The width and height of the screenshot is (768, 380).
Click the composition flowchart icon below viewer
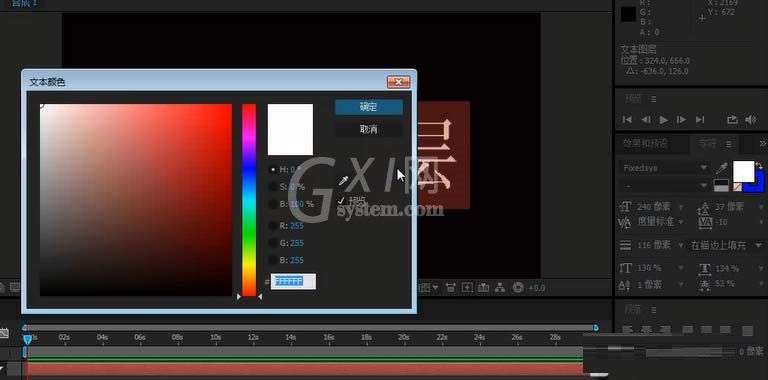pyautogui.click(x=500, y=288)
